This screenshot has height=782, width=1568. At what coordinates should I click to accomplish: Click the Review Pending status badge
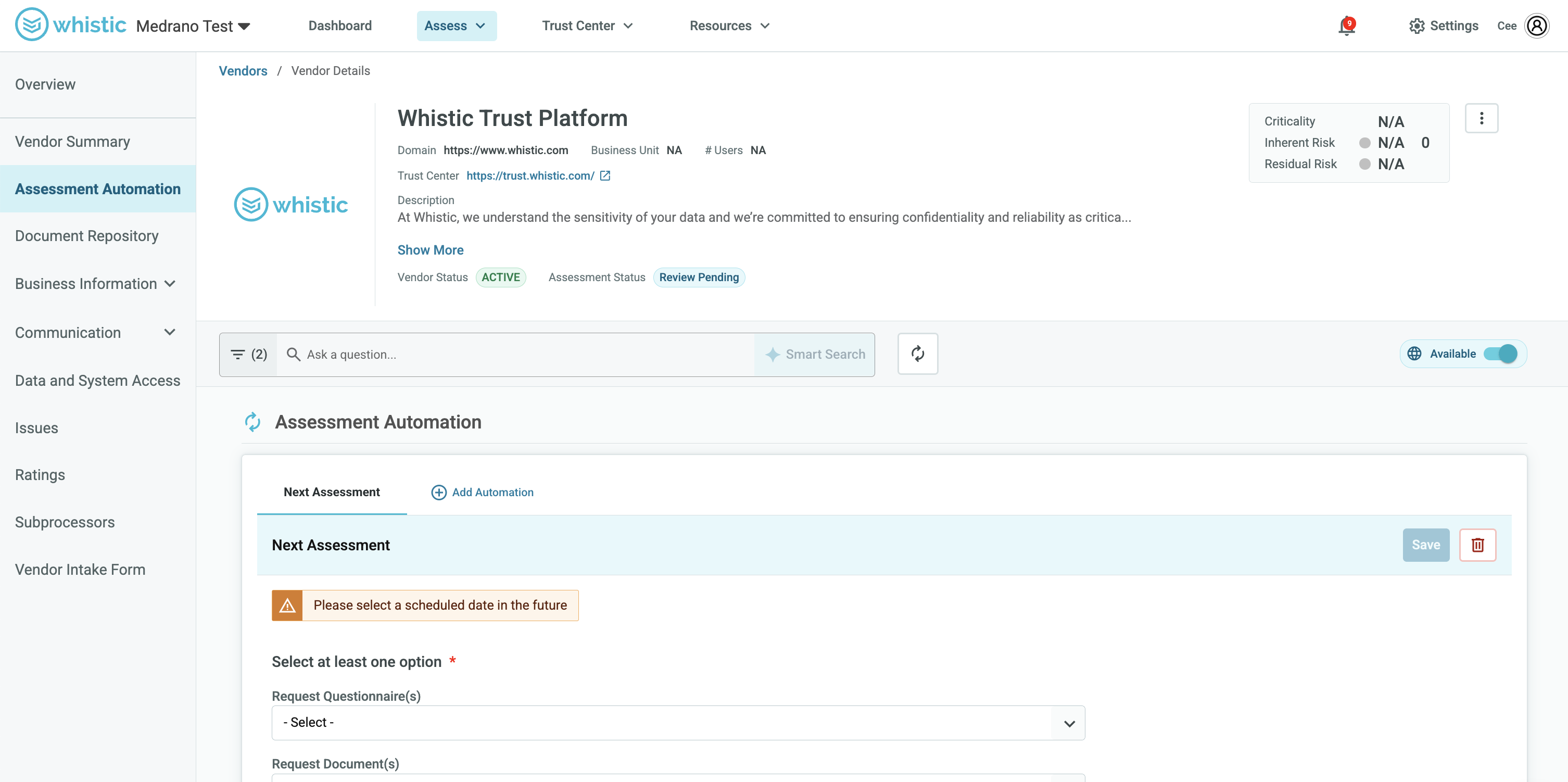[x=699, y=278]
